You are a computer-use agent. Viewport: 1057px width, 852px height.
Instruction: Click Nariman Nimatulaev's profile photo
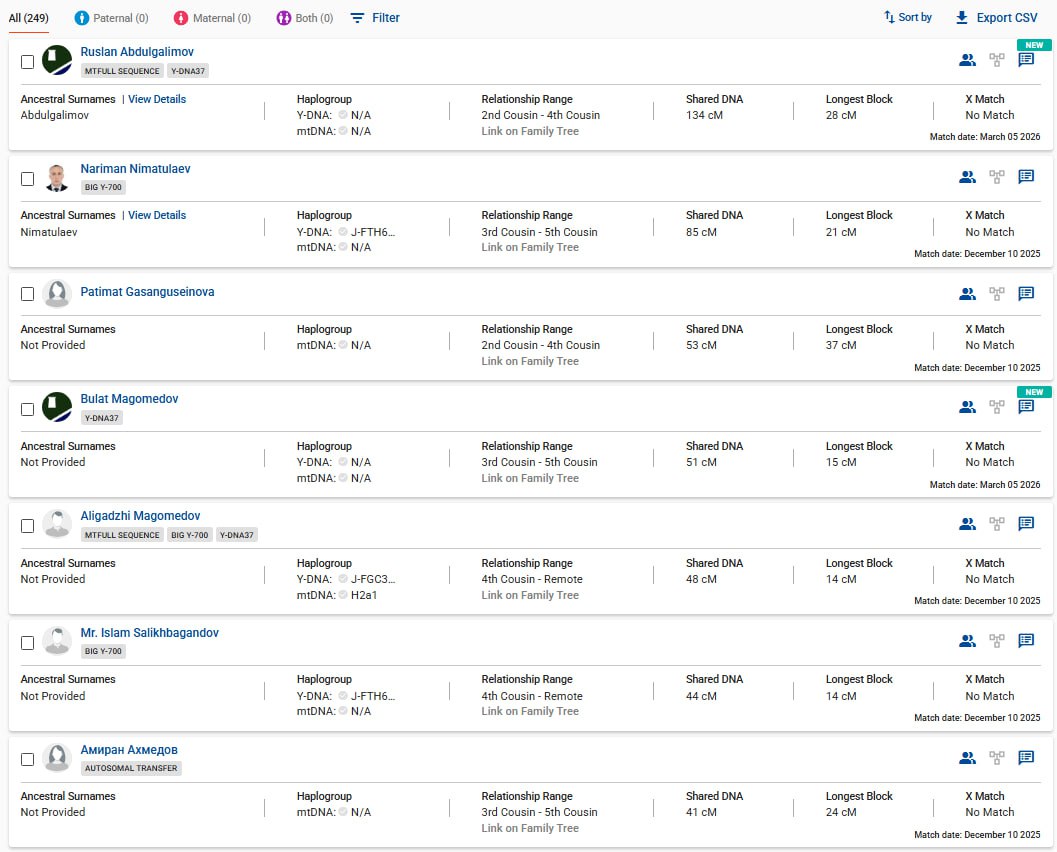[x=57, y=178]
